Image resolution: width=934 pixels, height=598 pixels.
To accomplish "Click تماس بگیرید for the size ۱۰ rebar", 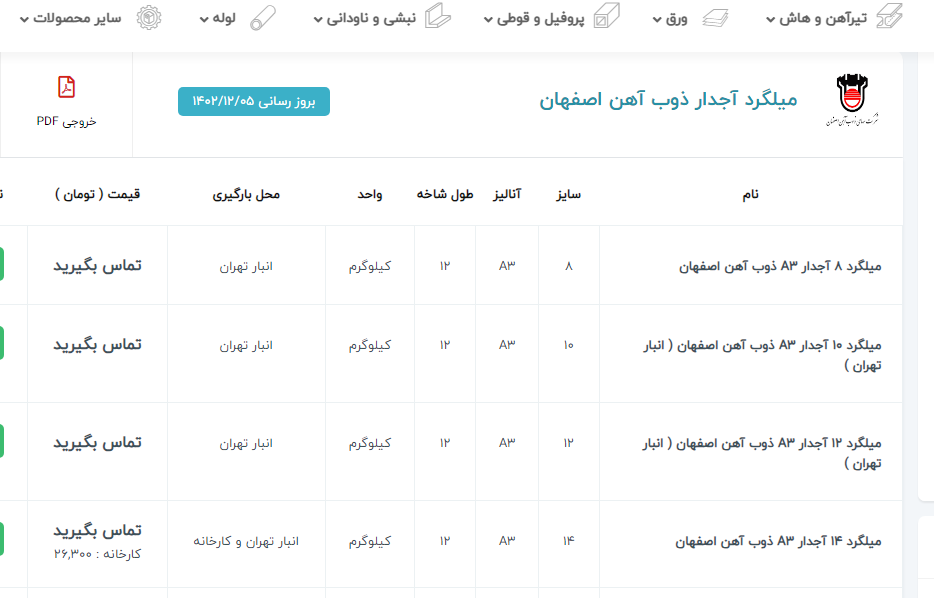I will [97, 344].
